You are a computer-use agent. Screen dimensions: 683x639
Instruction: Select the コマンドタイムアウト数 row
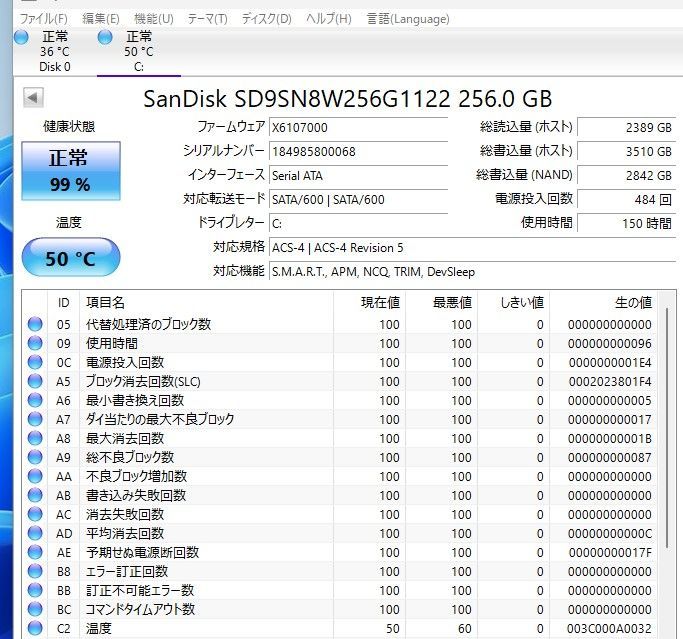(340, 609)
